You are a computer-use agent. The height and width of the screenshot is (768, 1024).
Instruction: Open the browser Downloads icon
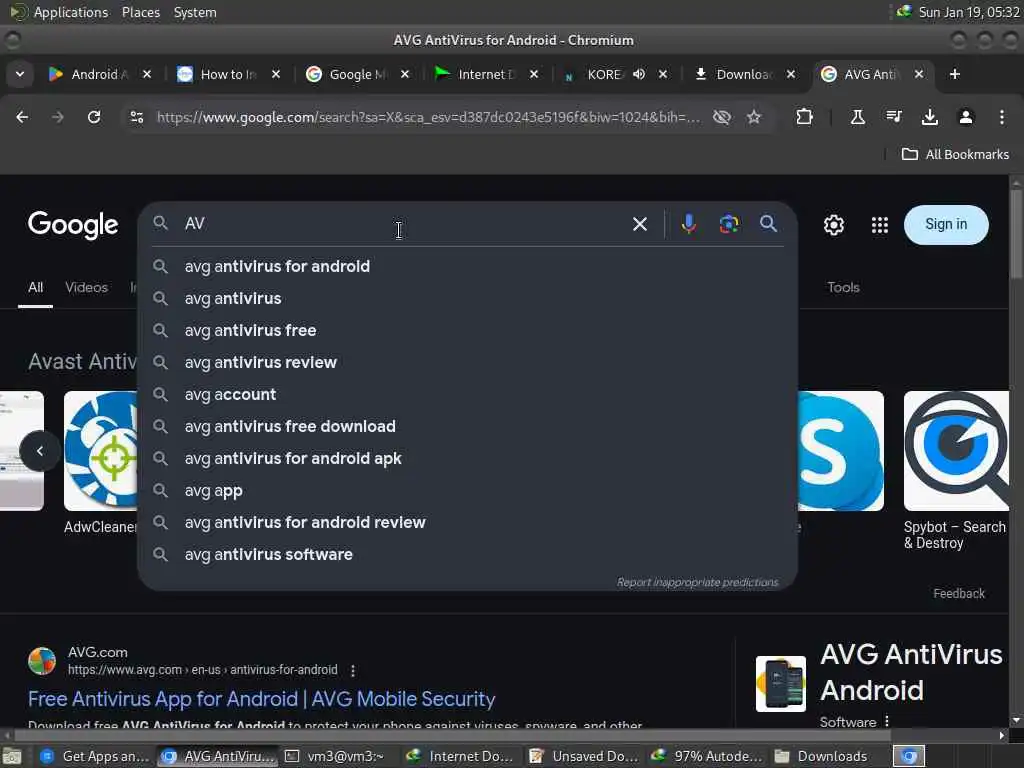click(x=929, y=117)
